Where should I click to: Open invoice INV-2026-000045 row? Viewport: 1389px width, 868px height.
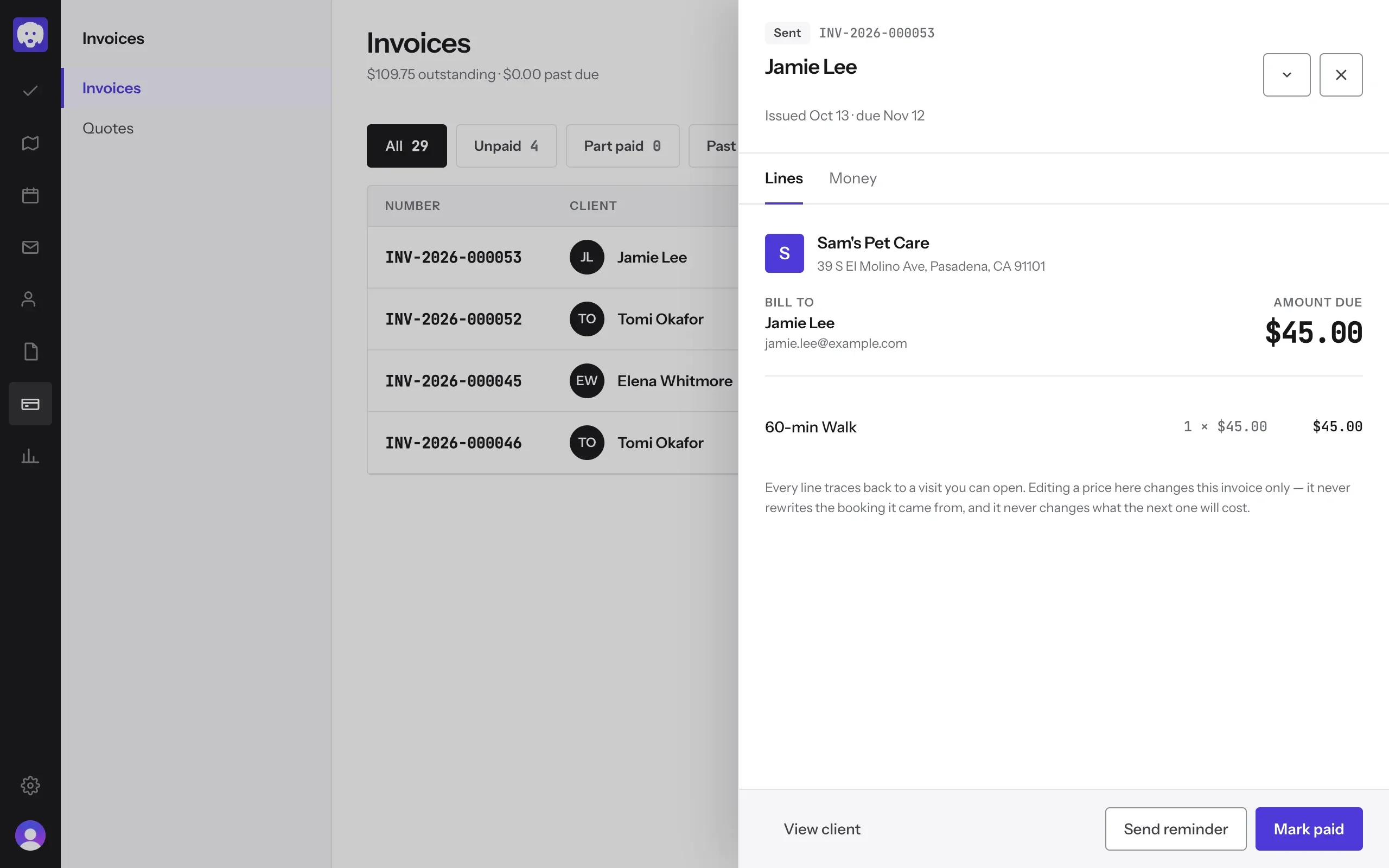(x=552, y=381)
